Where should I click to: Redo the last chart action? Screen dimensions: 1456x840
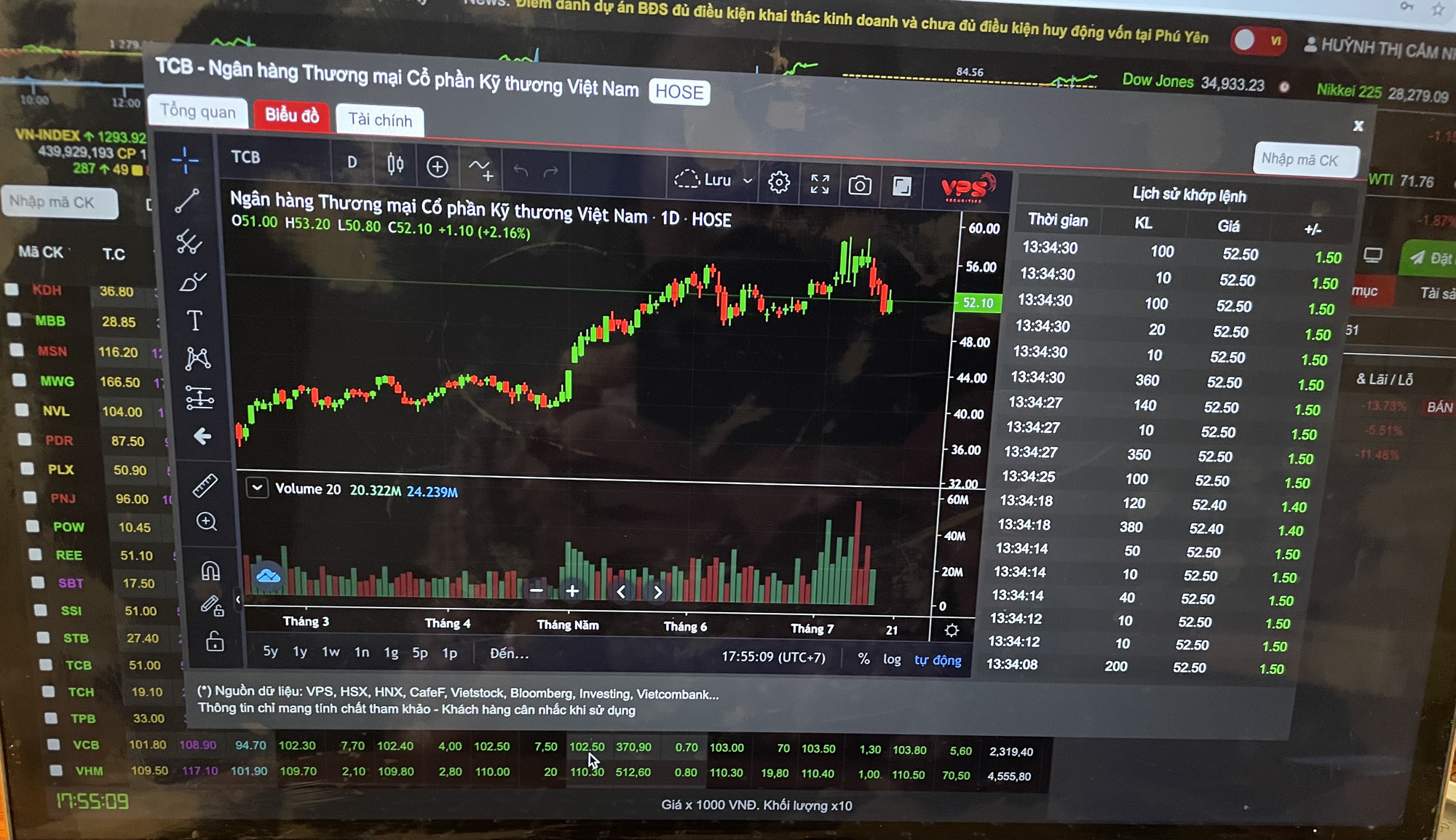pos(551,172)
